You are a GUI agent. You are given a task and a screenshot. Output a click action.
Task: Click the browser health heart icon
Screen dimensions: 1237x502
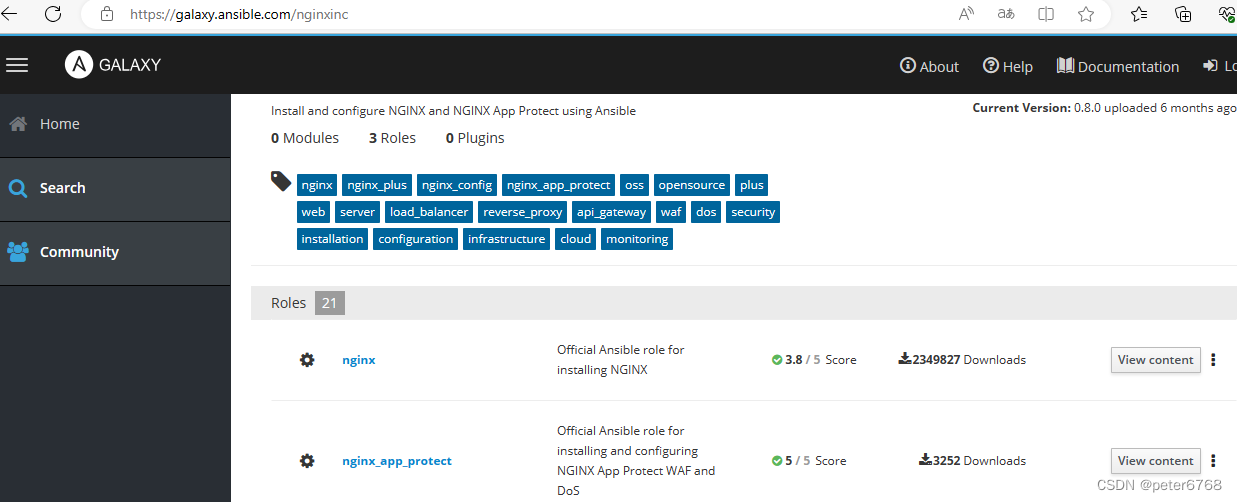[1227, 14]
